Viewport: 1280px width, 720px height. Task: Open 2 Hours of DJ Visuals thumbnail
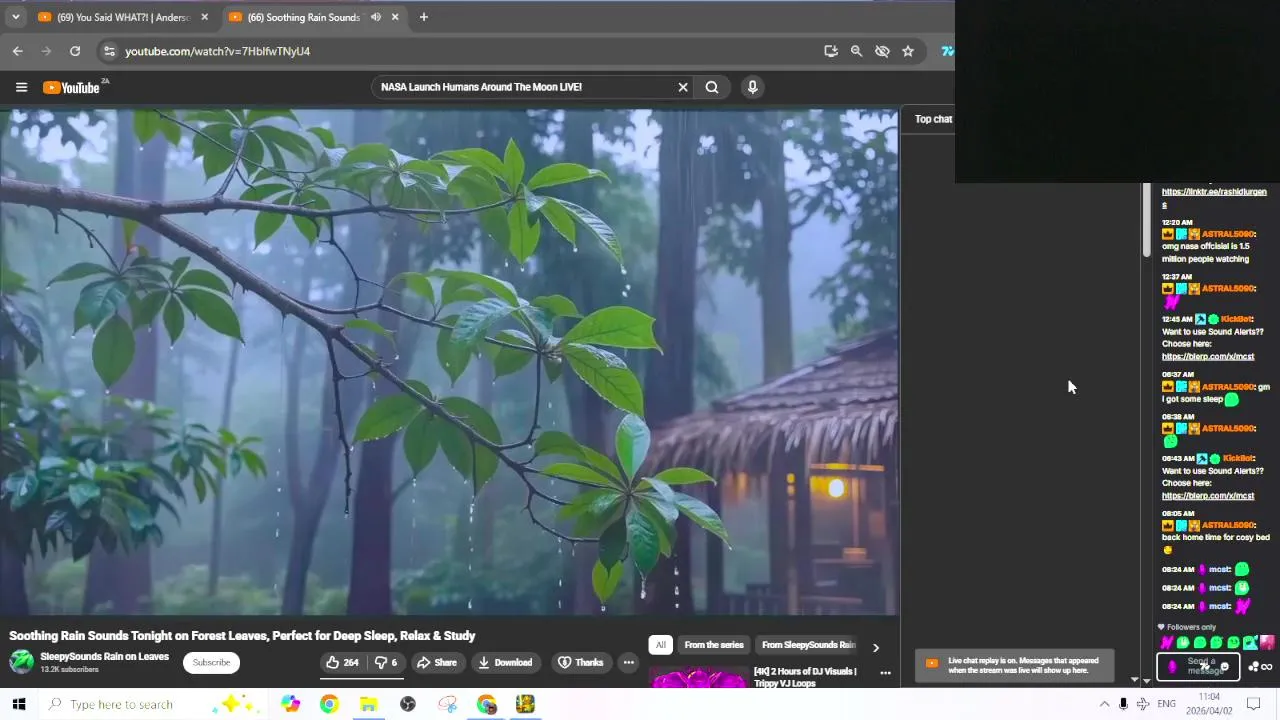[x=698, y=679]
